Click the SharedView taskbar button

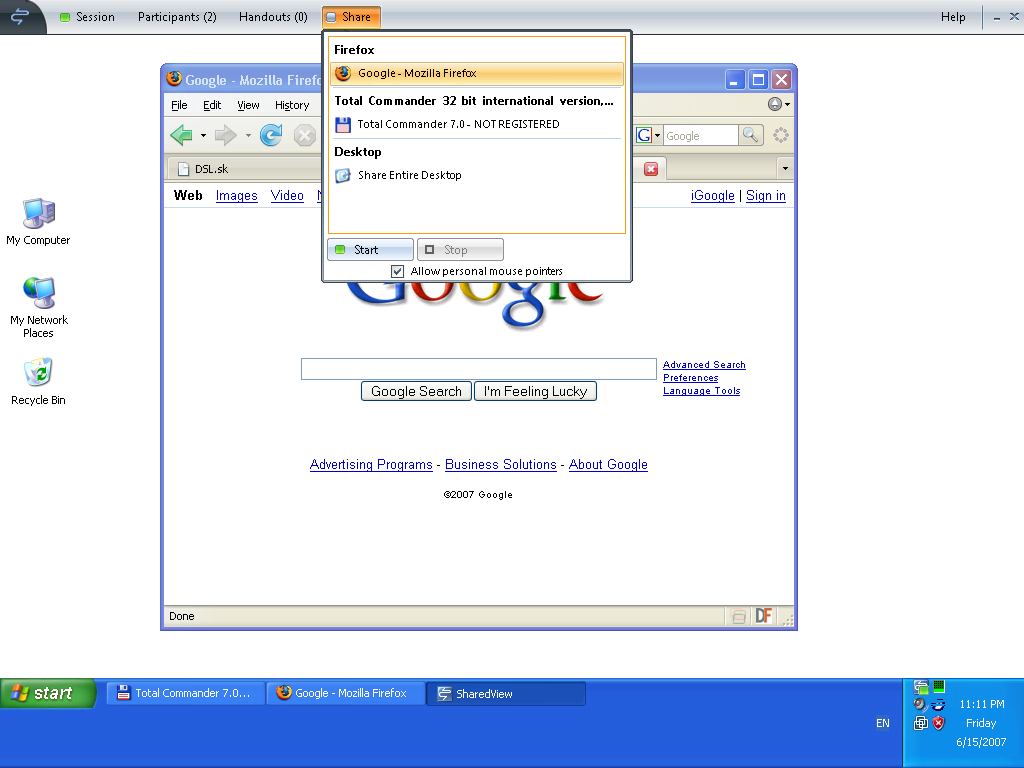[506, 694]
